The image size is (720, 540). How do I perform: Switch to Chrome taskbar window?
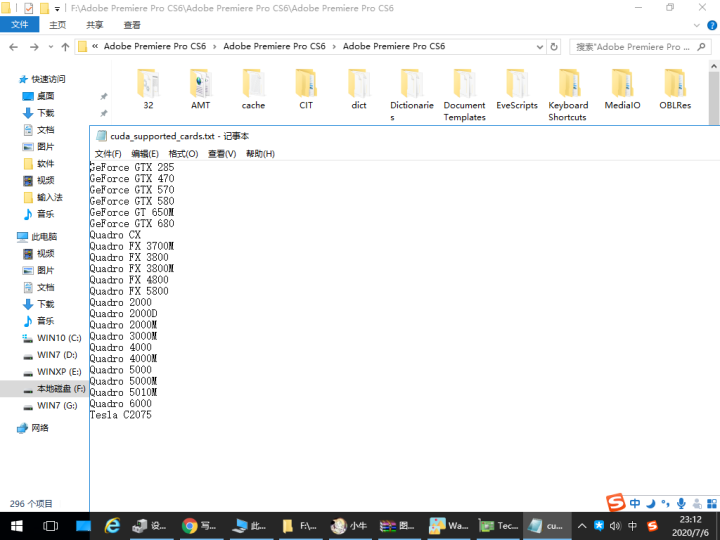click(x=199, y=526)
